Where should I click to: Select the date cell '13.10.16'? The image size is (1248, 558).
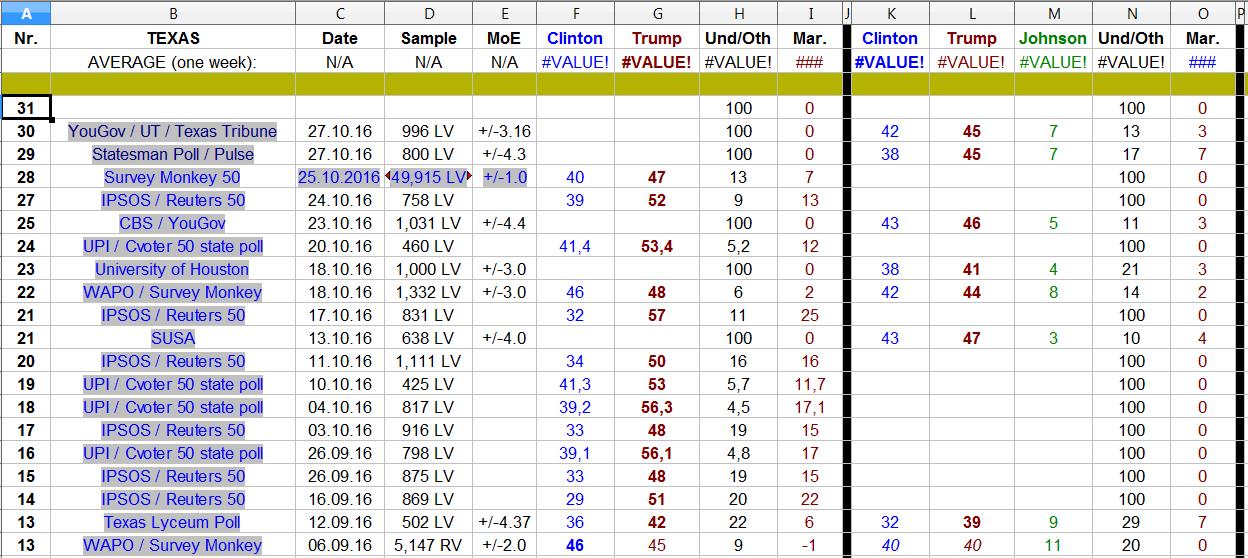click(x=340, y=338)
